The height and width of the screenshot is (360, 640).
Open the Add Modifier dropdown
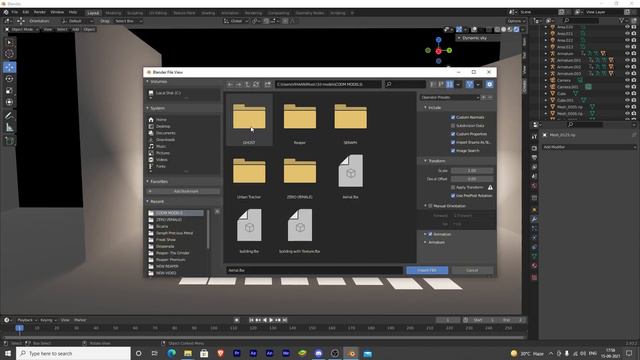pos(589,147)
